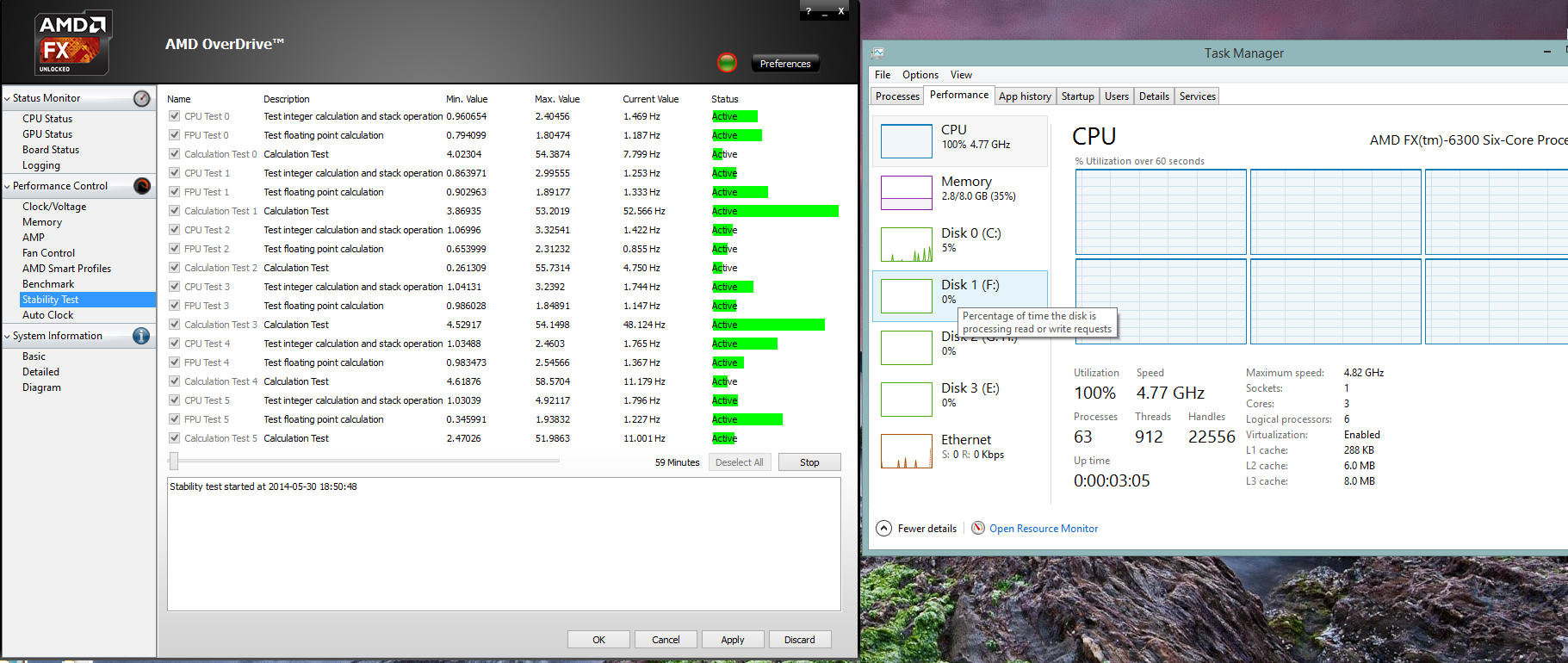Select Disk 3 (E:) performance thumbnail
The height and width of the screenshot is (663, 1568).
907,400
